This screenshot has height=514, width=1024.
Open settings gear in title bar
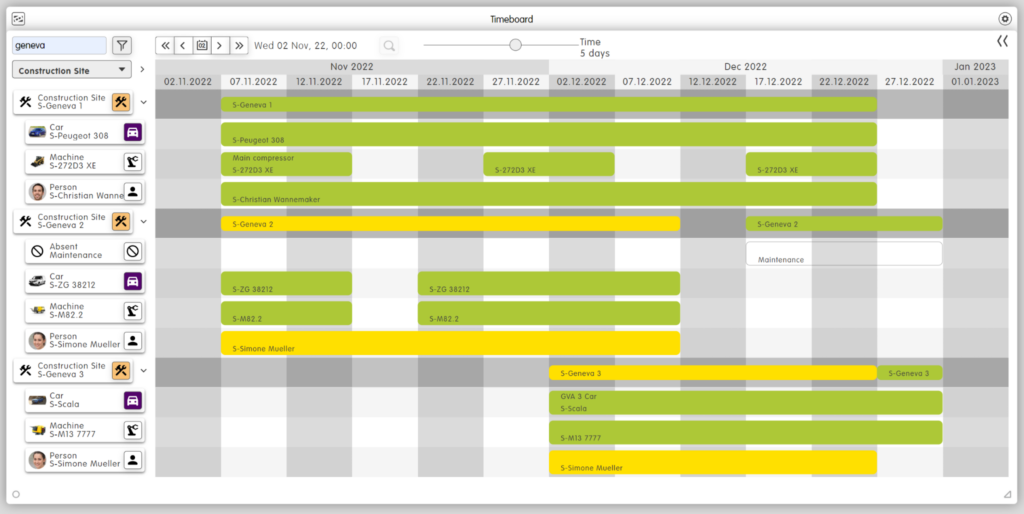point(1004,18)
